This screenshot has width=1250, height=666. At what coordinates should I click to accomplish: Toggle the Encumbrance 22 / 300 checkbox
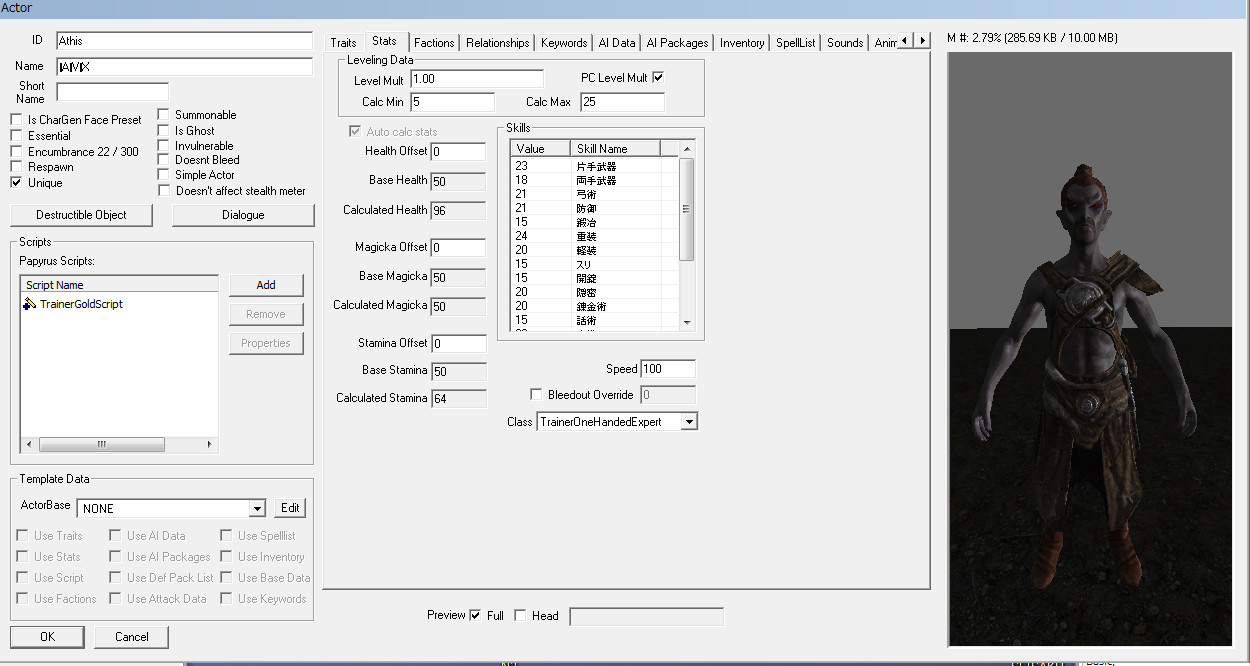pyautogui.click(x=16, y=152)
